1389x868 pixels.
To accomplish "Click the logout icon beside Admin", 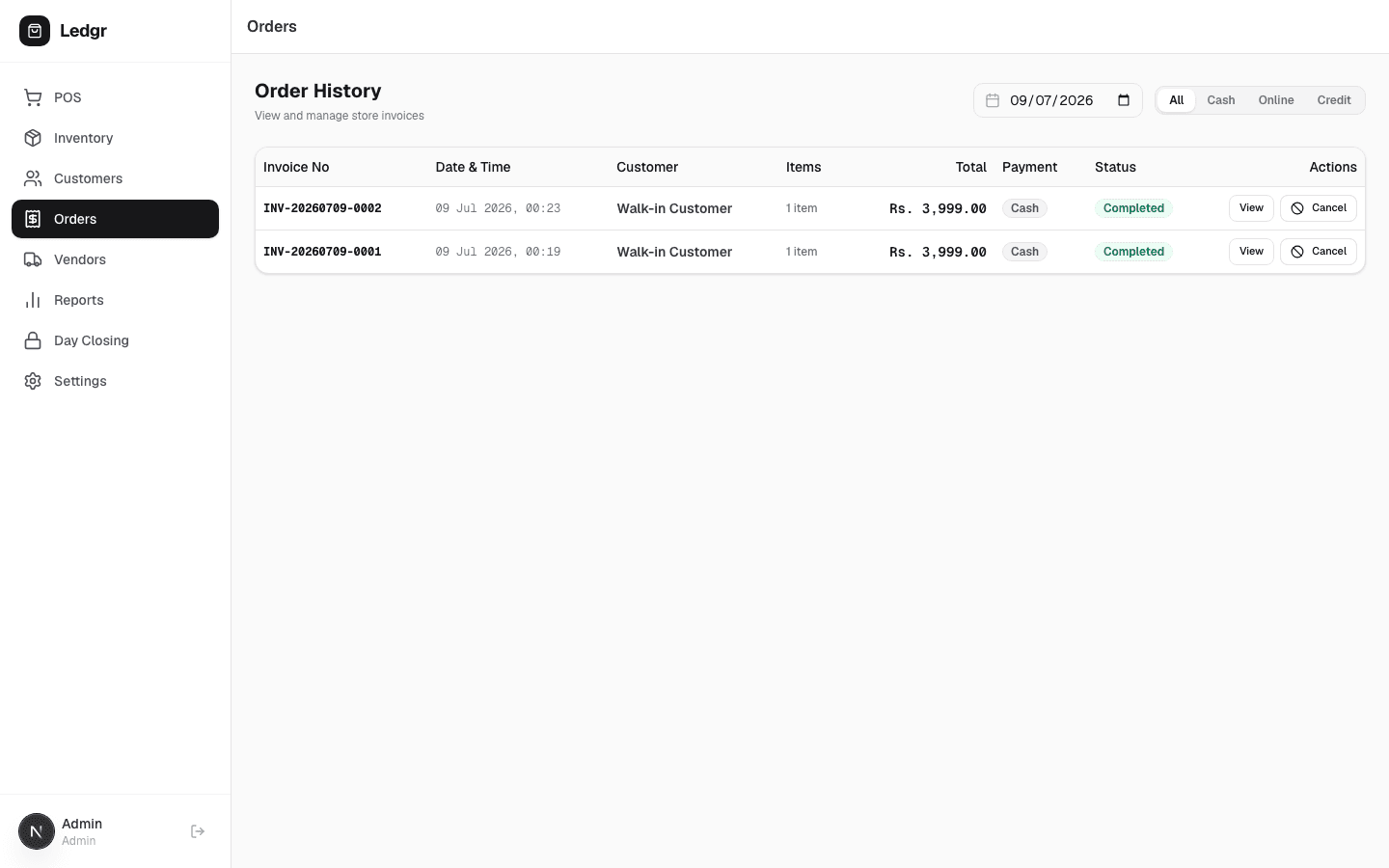I will (198, 831).
